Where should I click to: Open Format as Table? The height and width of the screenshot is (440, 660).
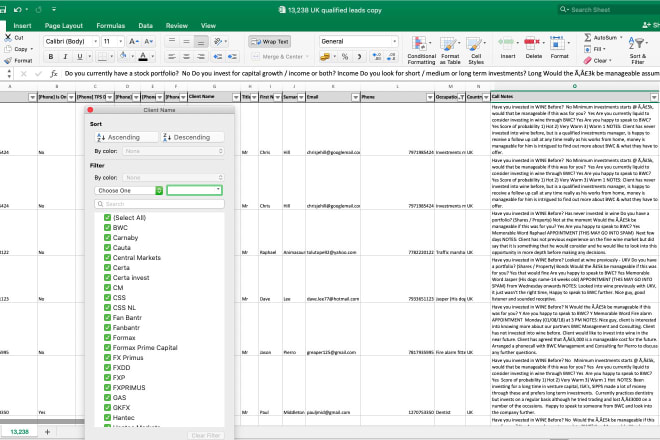click(x=450, y=50)
